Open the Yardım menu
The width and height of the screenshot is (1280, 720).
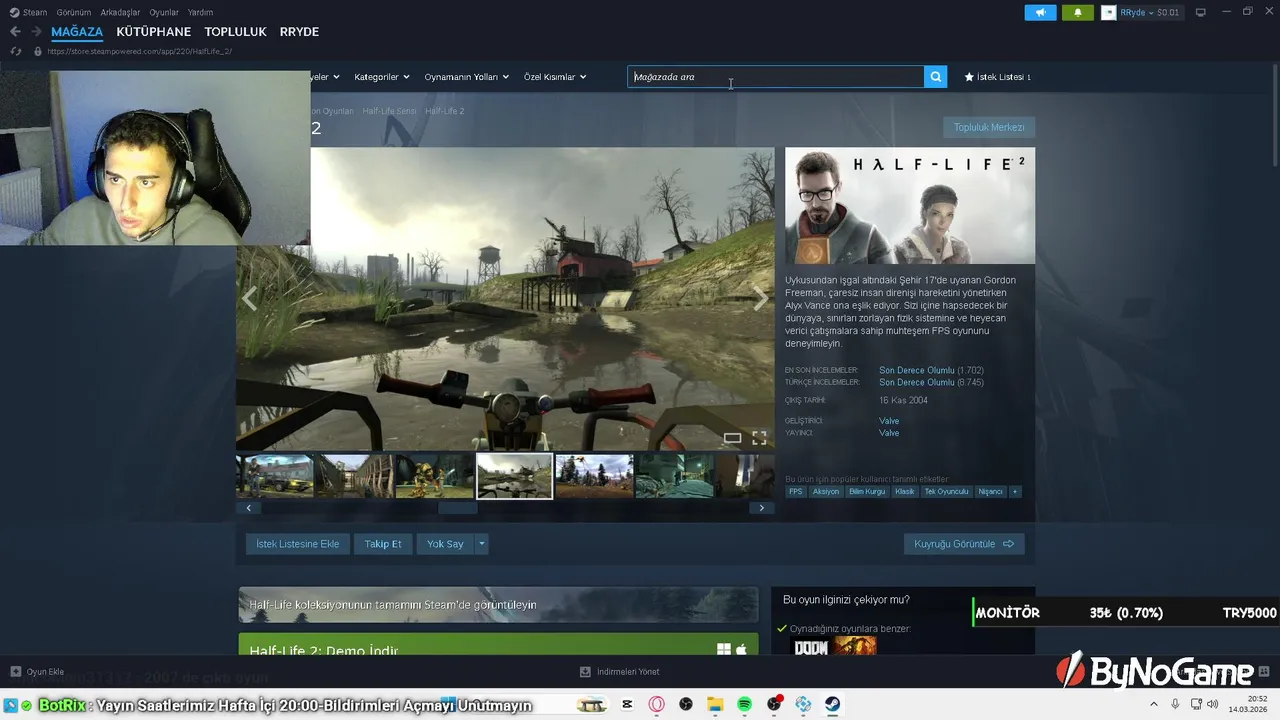click(x=200, y=12)
